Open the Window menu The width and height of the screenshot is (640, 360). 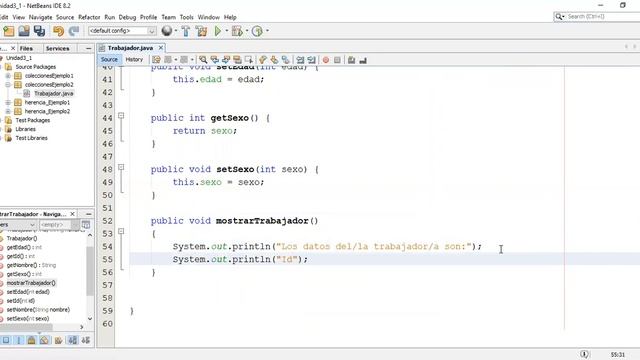pos(209,17)
